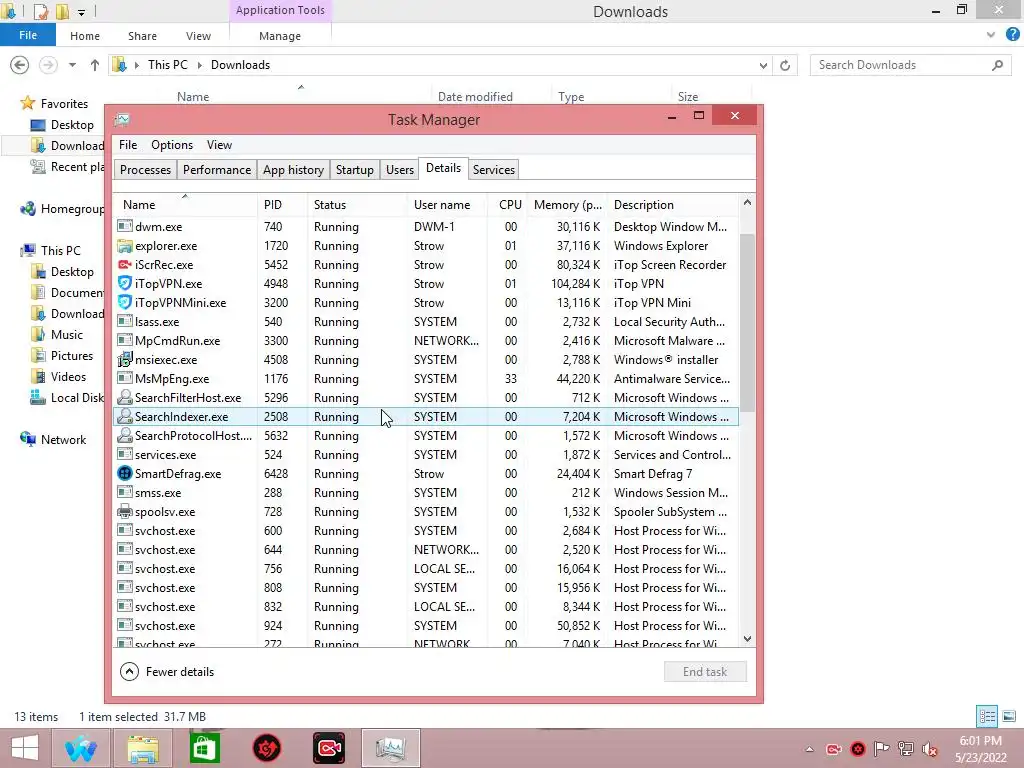Click the spoolsv.exe printer icon

(x=124, y=511)
